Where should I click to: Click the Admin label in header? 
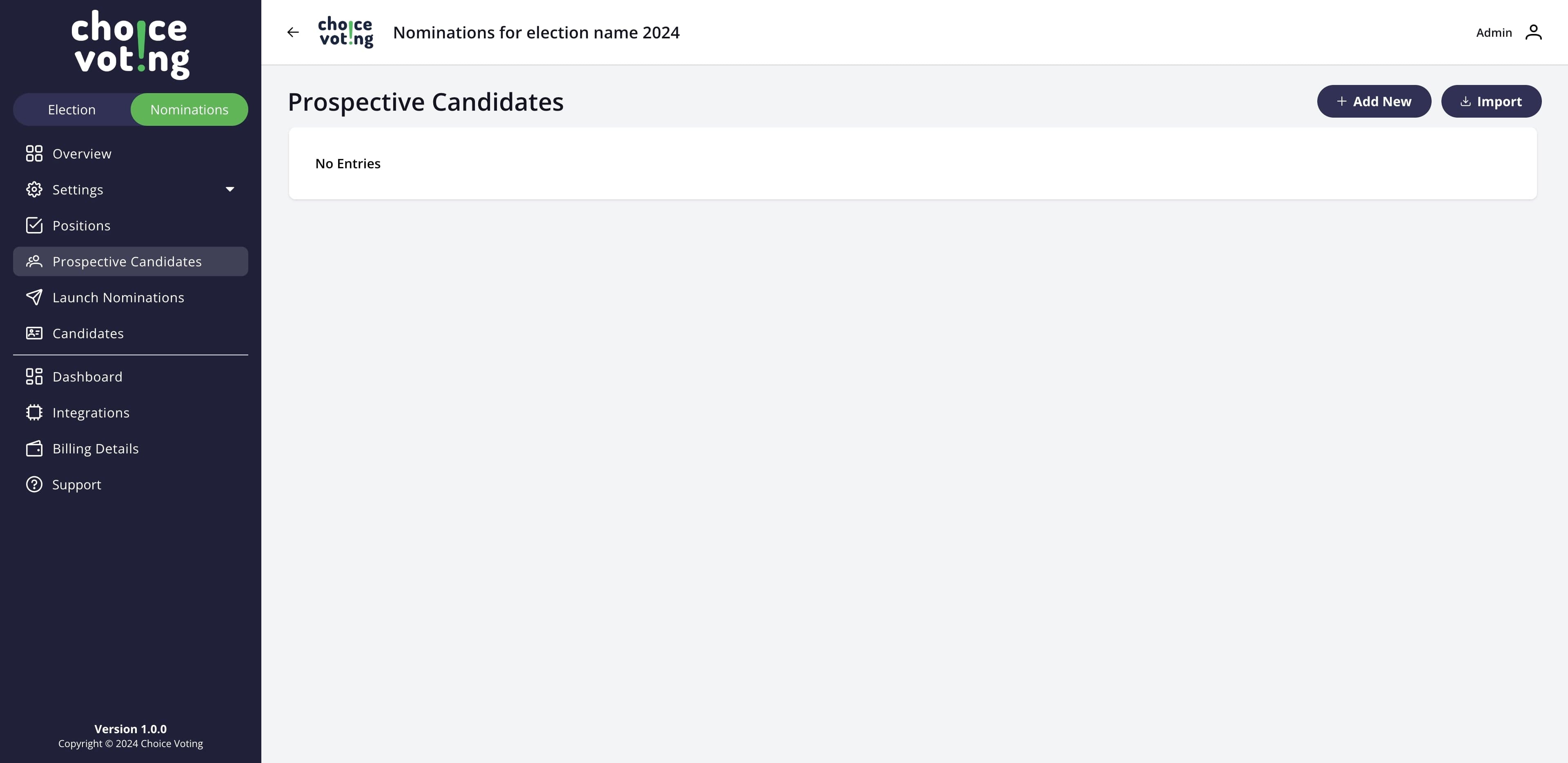point(1494,32)
